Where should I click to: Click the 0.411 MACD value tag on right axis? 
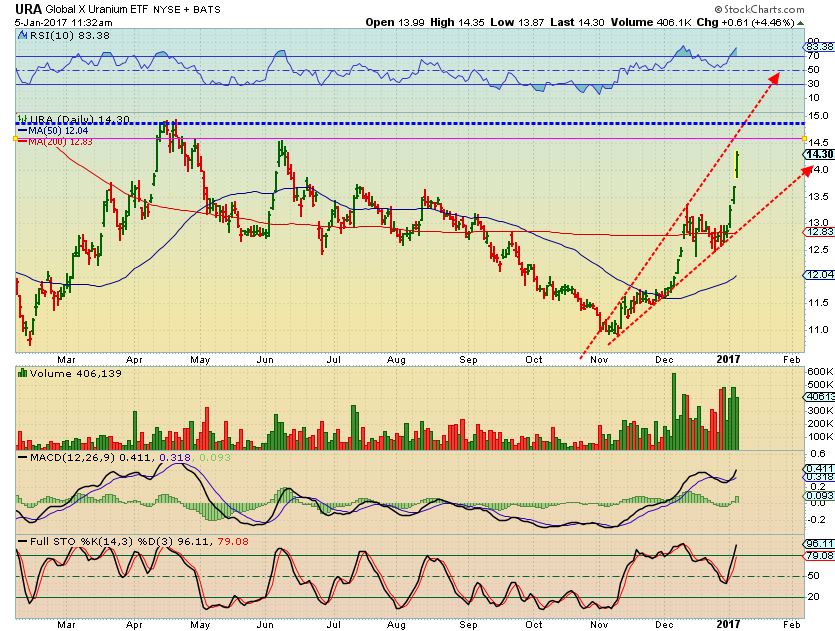pos(820,469)
